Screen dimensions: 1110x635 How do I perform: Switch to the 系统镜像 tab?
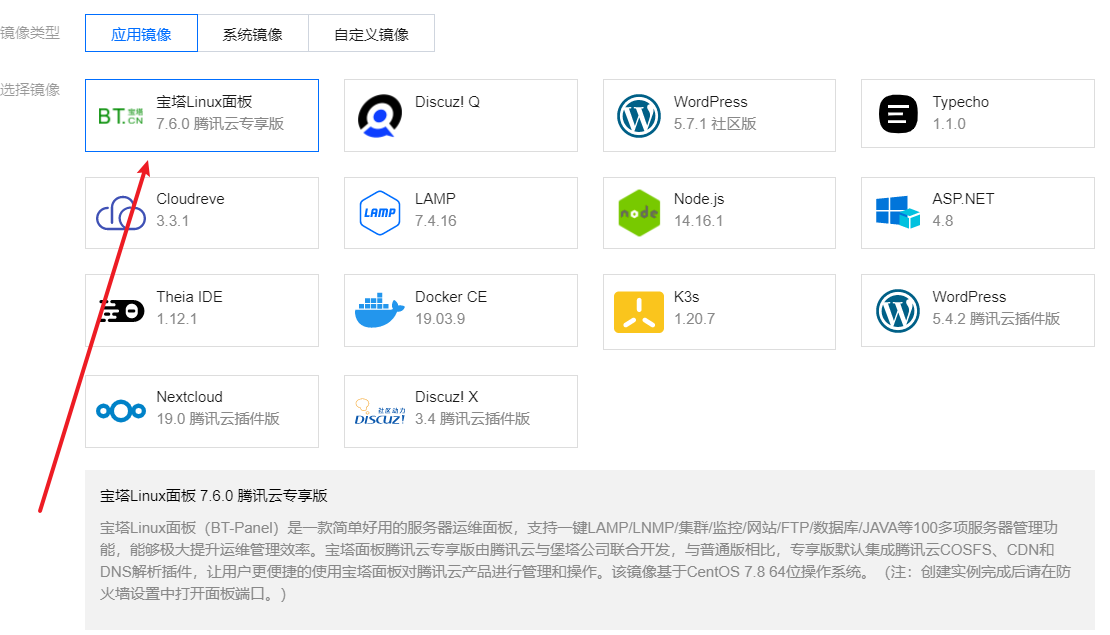(x=253, y=33)
